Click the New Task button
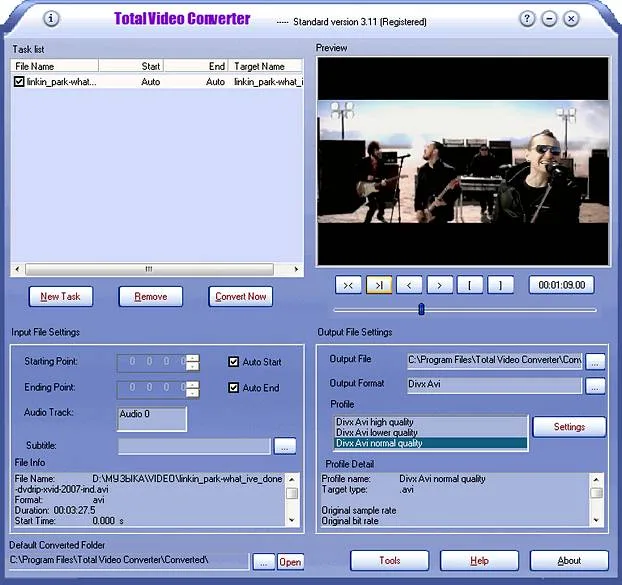Viewport: 622px width, 585px height. pos(61,297)
